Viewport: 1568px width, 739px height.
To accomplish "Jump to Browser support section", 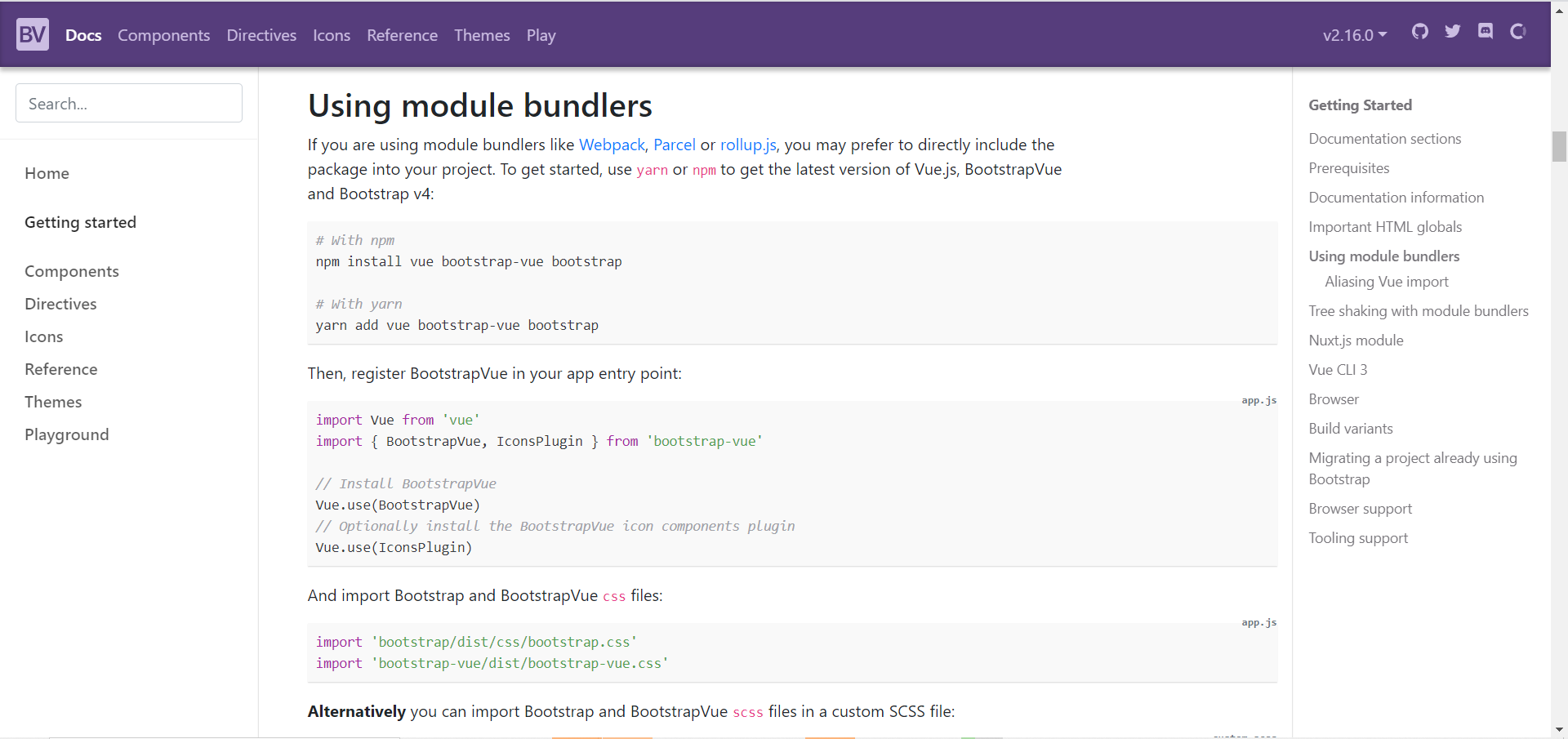I will point(1360,509).
